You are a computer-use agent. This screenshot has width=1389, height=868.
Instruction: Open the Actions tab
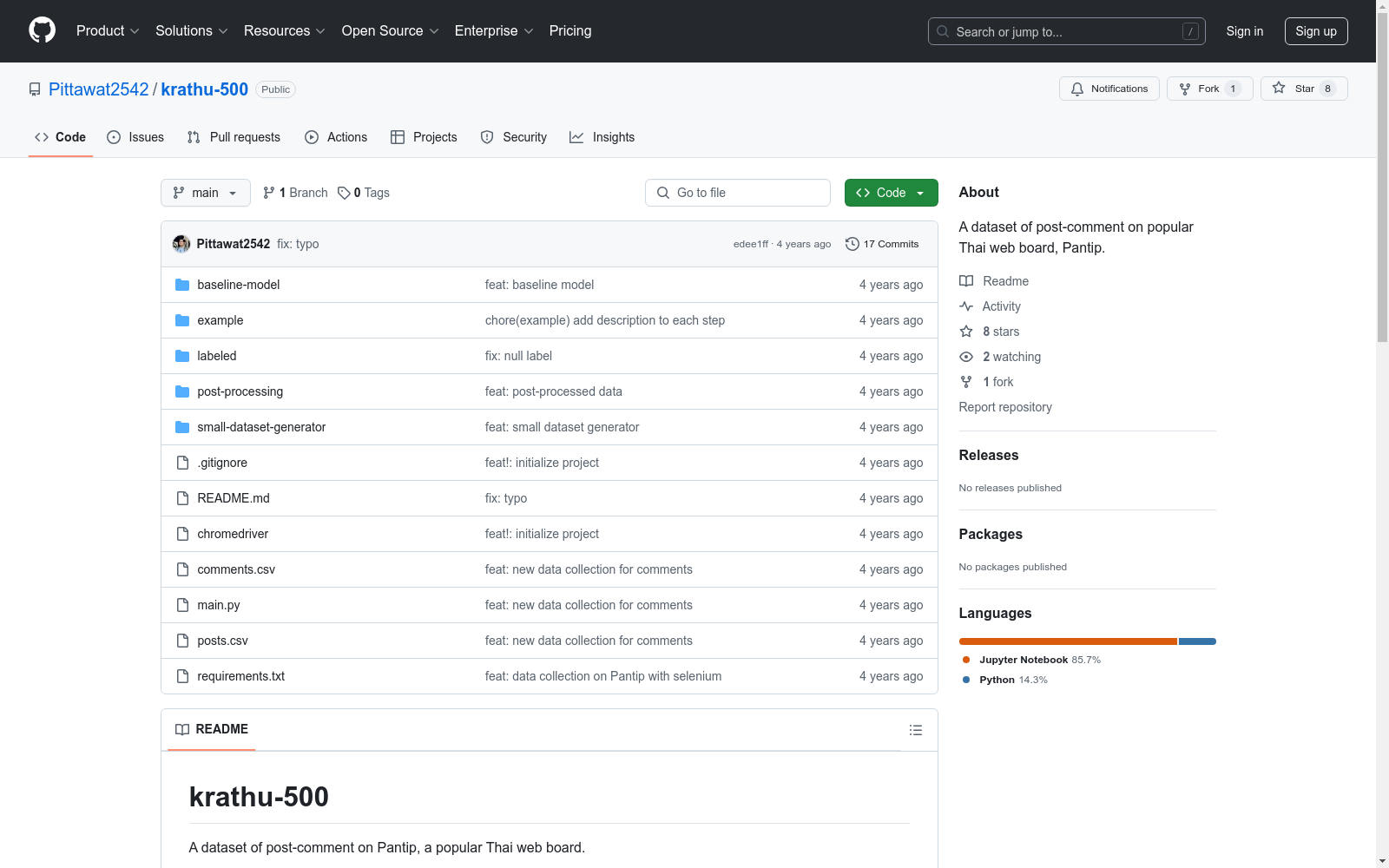[x=336, y=137]
